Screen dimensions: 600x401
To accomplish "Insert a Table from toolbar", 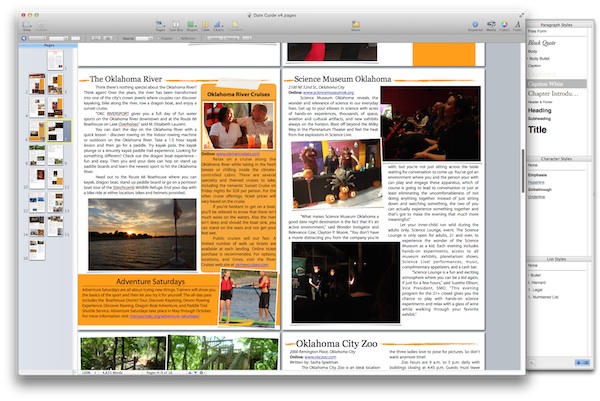I will [205, 26].
